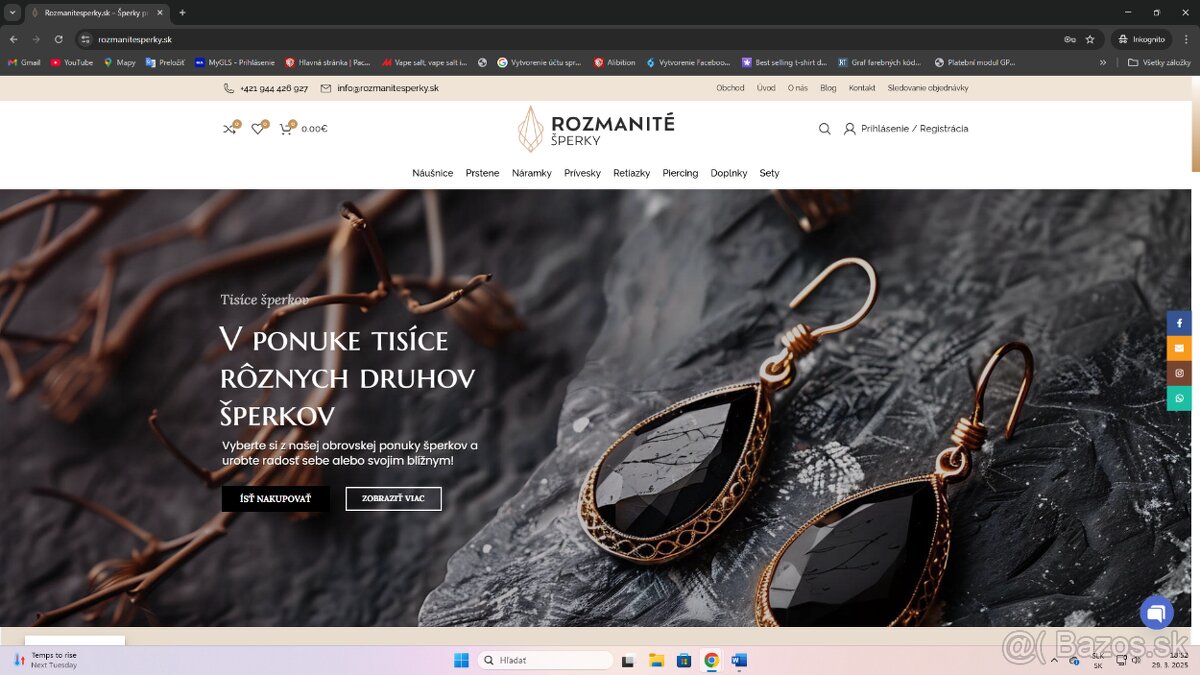Open the Facebook social sidebar icon
Viewport: 1200px width, 675px height.
[x=1179, y=323]
